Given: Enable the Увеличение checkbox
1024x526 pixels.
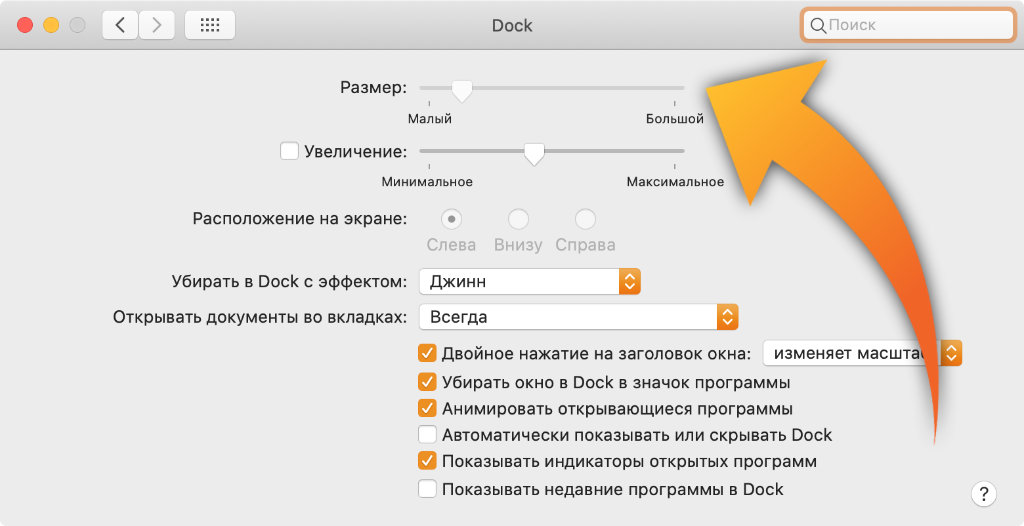Looking at the screenshot, I should tap(290, 151).
